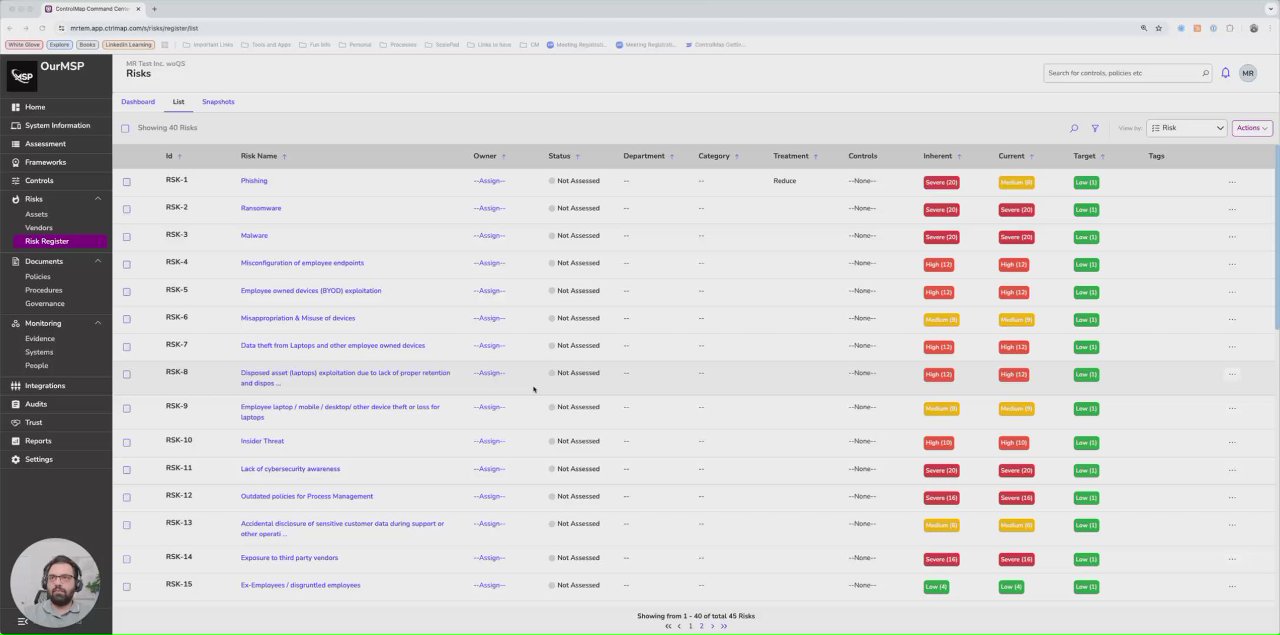Check the RSK-15 row checkbox
The width and height of the screenshot is (1280, 635).
coord(126,587)
